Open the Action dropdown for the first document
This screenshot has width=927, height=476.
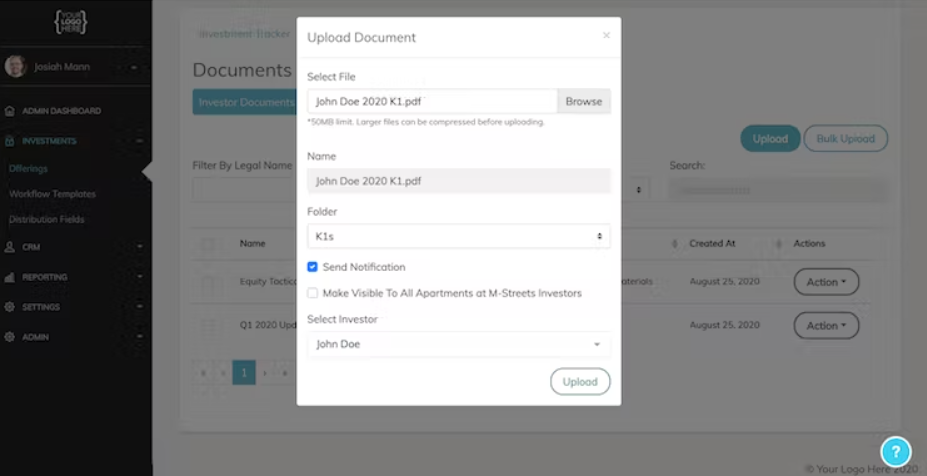click(x=825, y=282)
